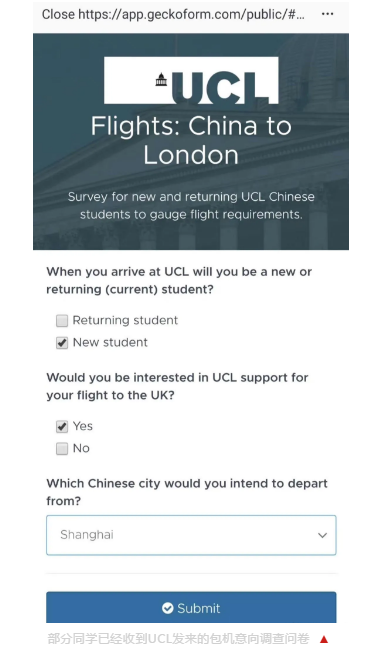This screenshot has height=655, width=390.
Task: Click the geckoform URL in address bar
Action: click(191, 14)
